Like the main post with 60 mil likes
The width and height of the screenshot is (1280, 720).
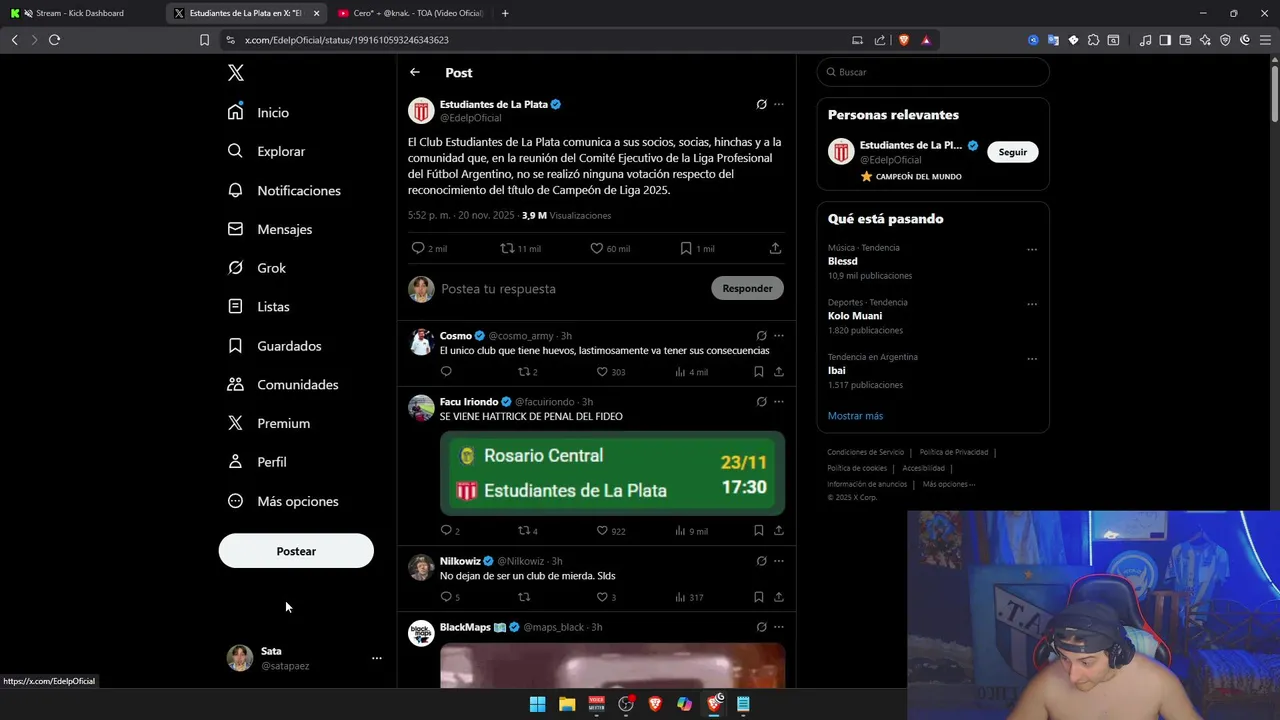596,248
